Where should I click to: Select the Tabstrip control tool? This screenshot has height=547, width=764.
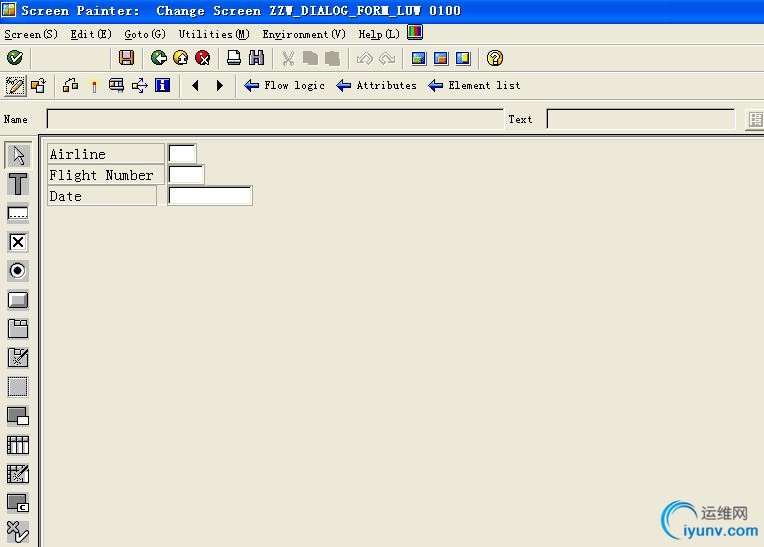pos(18,329)
